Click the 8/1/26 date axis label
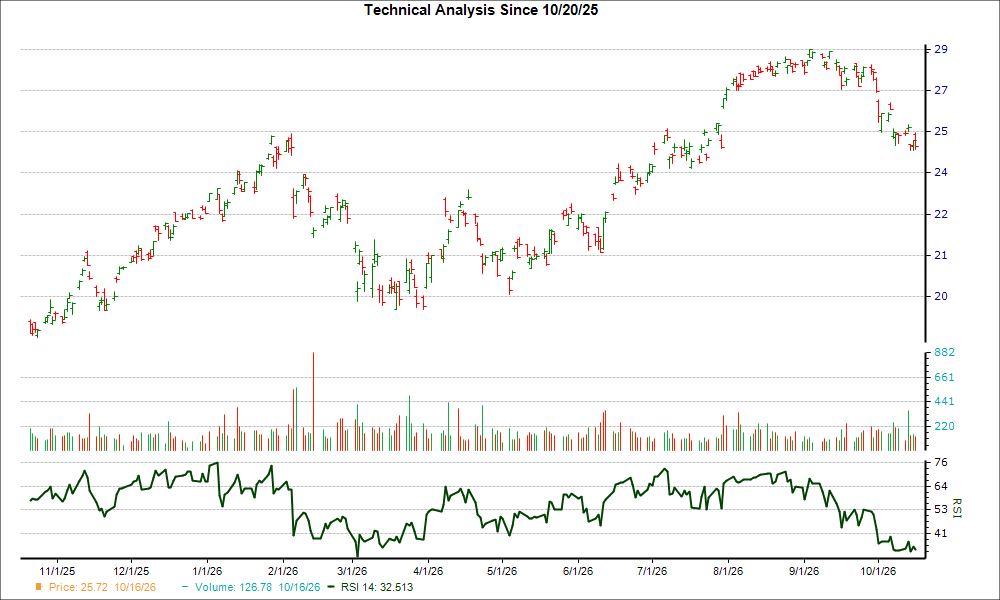Viewport: 1000px width, 600px height. click(x=728, y=571)
